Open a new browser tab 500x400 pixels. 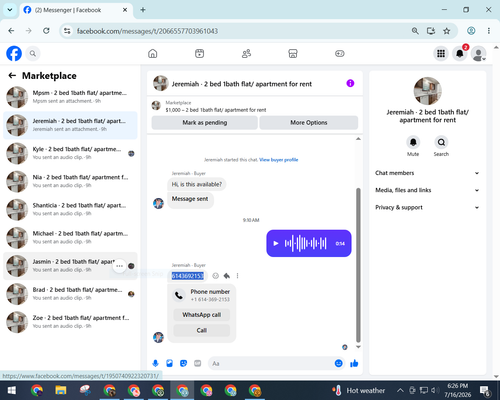click(x=143, y=10)
